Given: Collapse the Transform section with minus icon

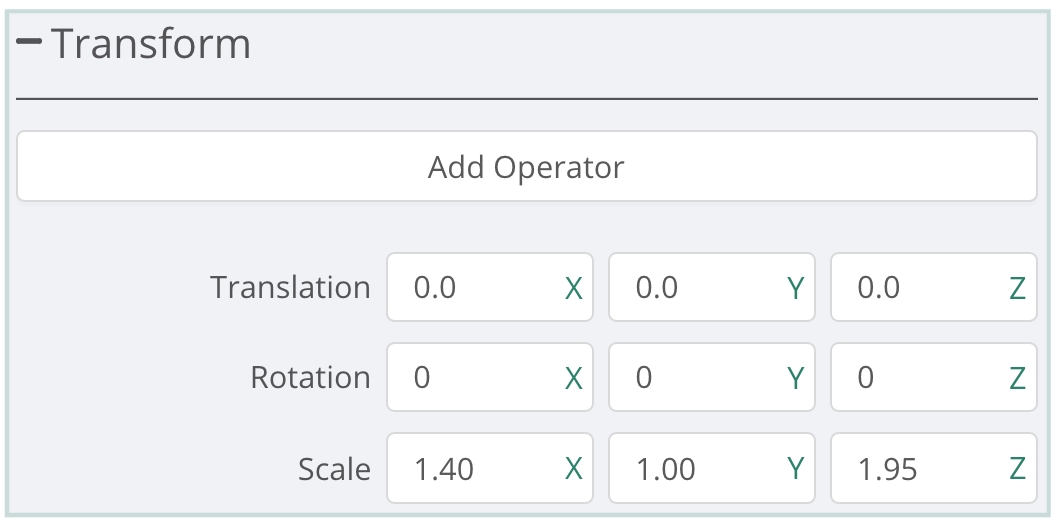Looking at the screenshot, I should coord(29,42).
